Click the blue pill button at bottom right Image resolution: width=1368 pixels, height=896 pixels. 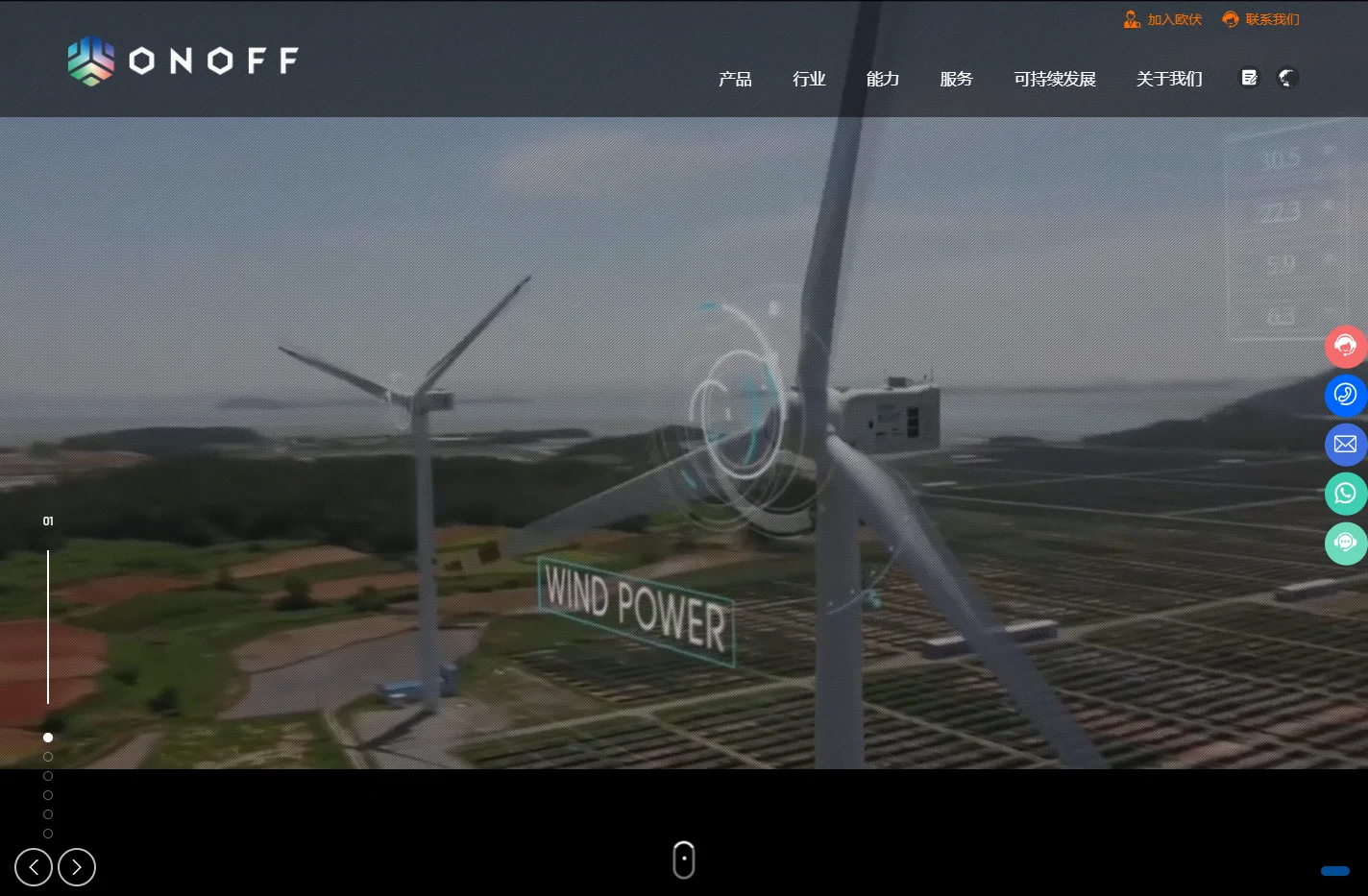[1335, 871]
